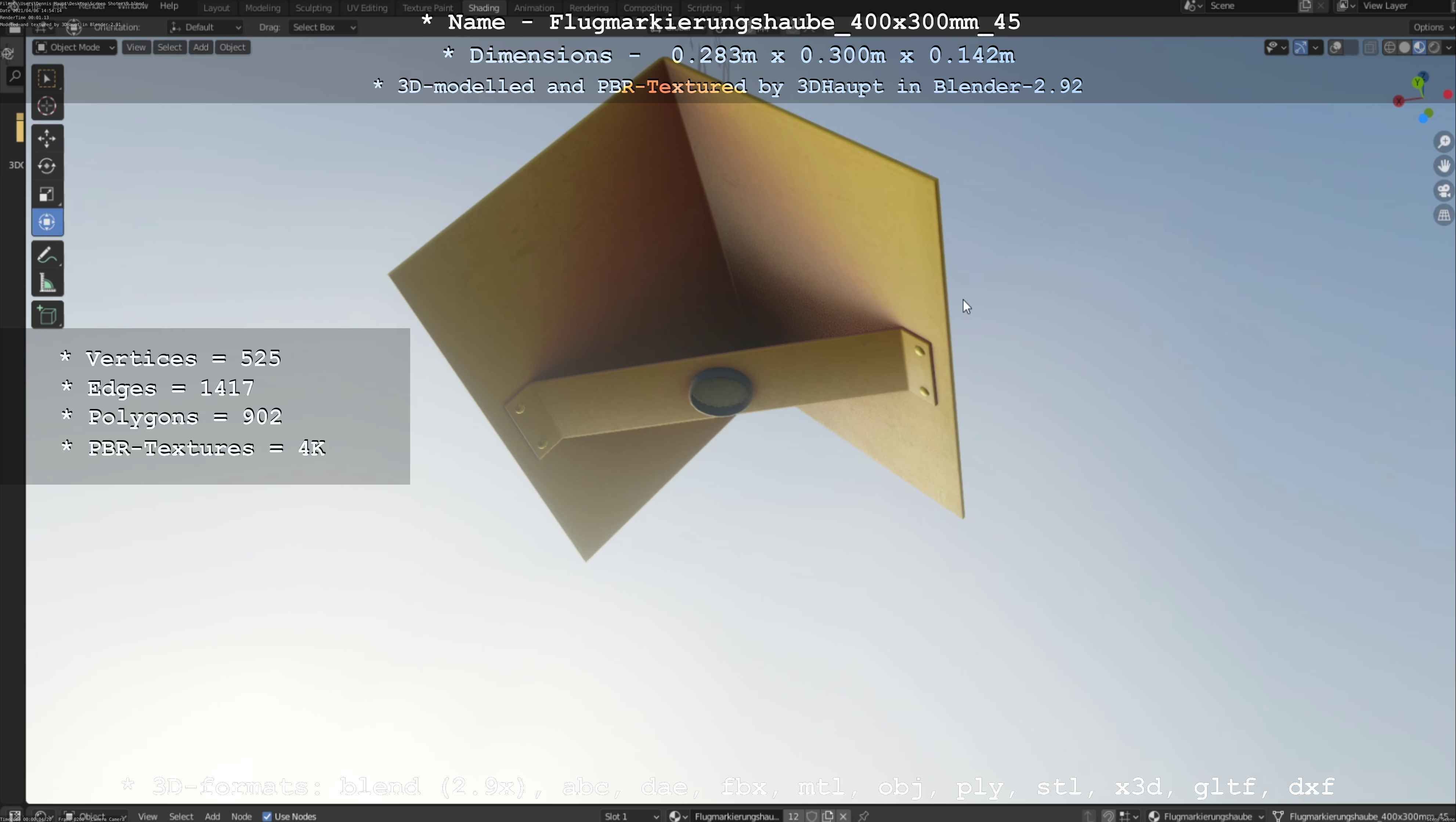Open the Modeling workspace tab
1456x822 pixels.
click(263, 8)
